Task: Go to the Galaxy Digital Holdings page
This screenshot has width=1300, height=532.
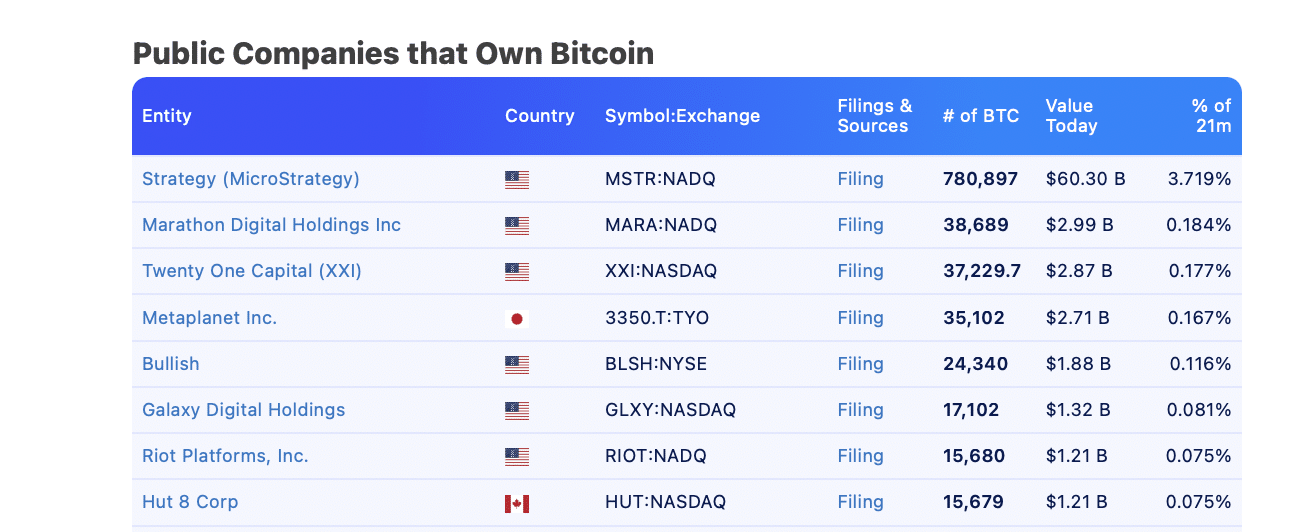Action: point(243,410)
